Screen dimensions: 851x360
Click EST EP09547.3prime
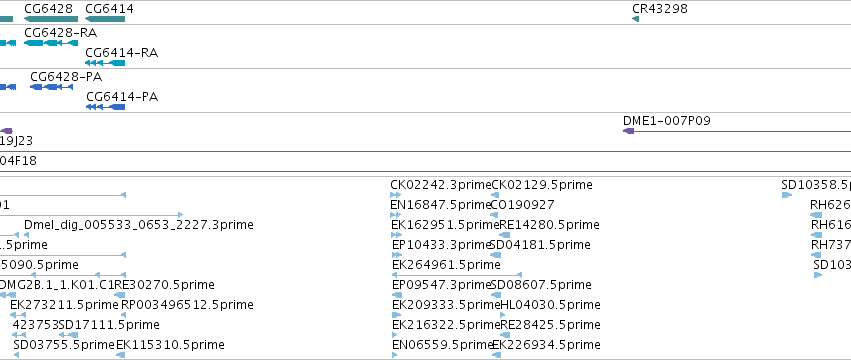click(442, 285)
